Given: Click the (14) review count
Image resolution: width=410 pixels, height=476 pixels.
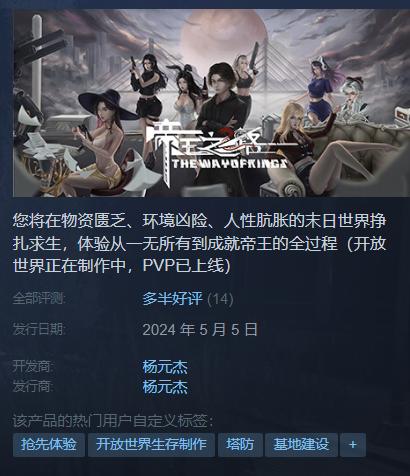Looking at the screenshot, I should click(x=220, y=299).
